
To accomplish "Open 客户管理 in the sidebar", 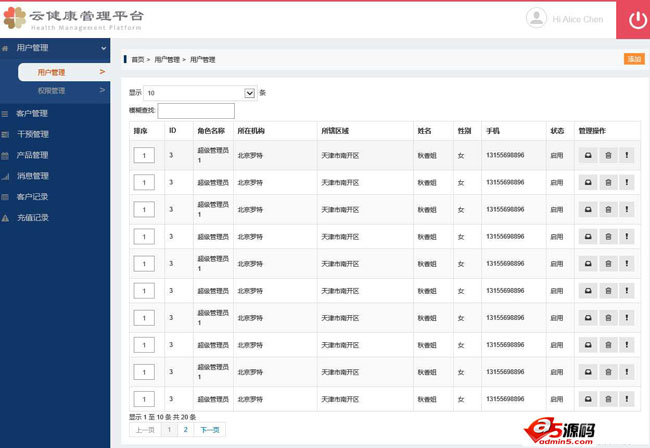I will [32, 113].
